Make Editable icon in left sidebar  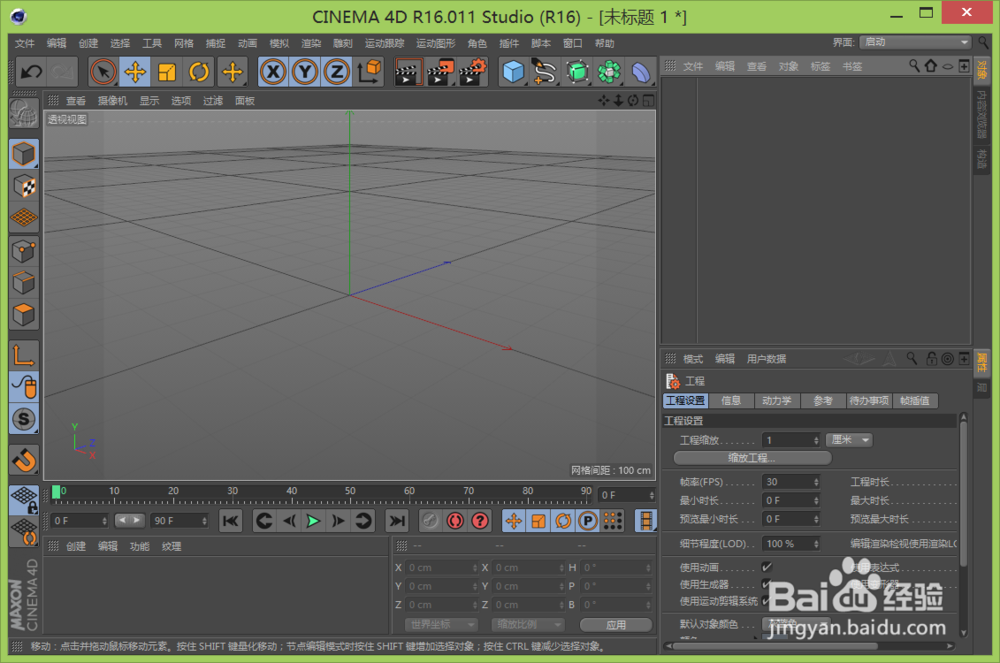[x=24, y=115]
